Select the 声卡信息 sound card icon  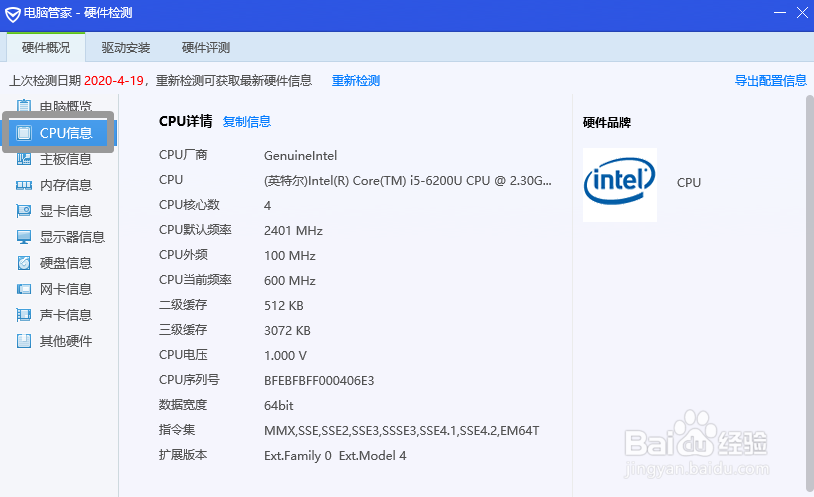click(24, 315)
